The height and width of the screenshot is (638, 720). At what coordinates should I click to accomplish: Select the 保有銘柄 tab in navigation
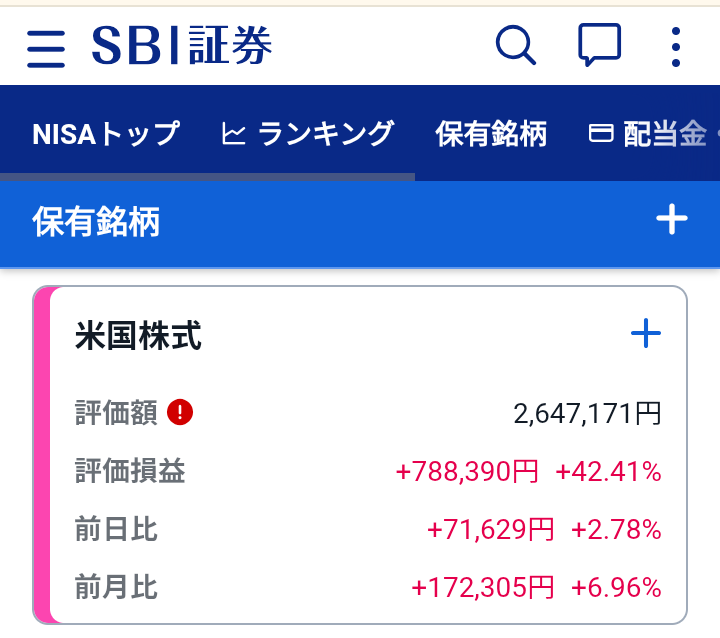tap(491, 134)
